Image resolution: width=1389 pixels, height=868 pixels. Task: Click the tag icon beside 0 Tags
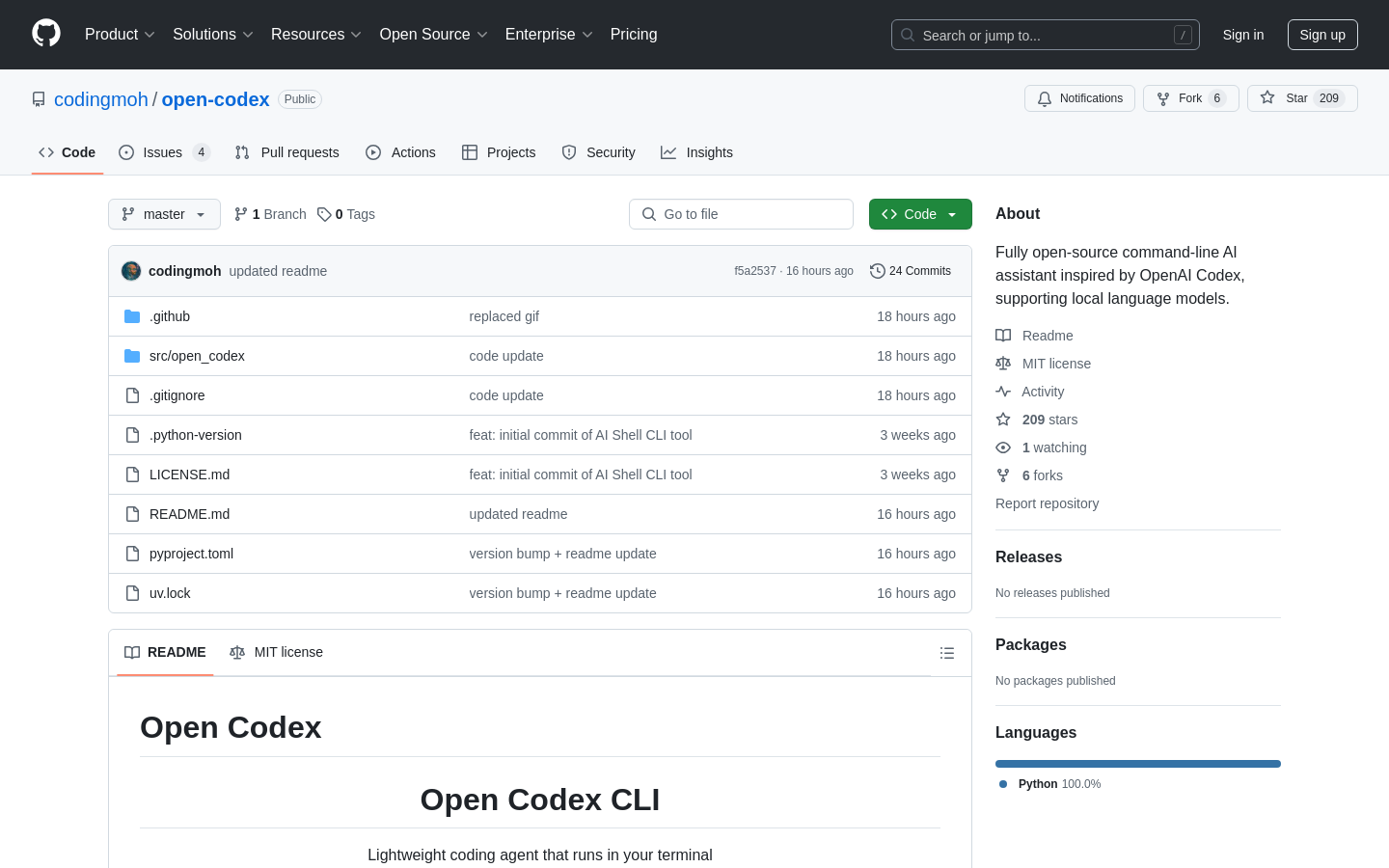coord(324,214)
